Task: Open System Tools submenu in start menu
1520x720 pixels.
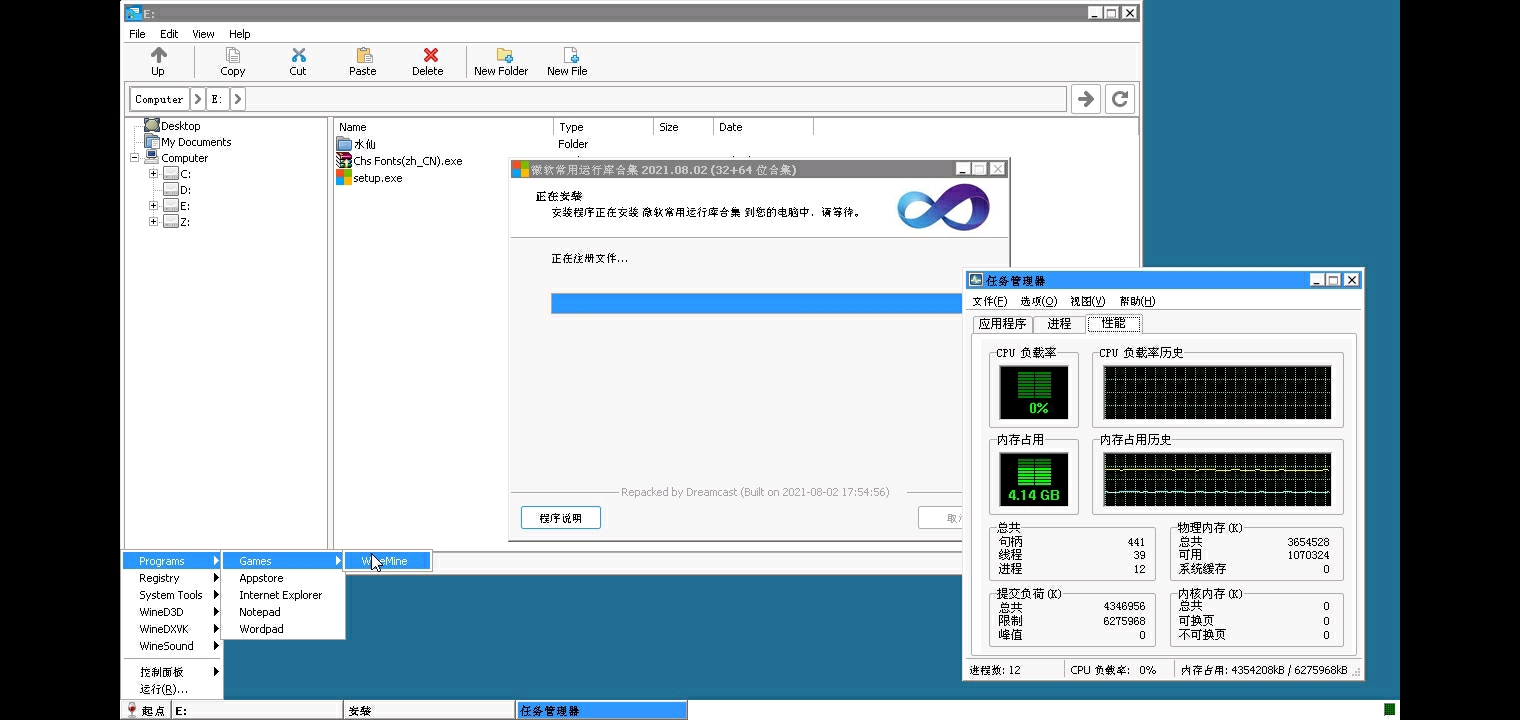Action: (171, 595)
